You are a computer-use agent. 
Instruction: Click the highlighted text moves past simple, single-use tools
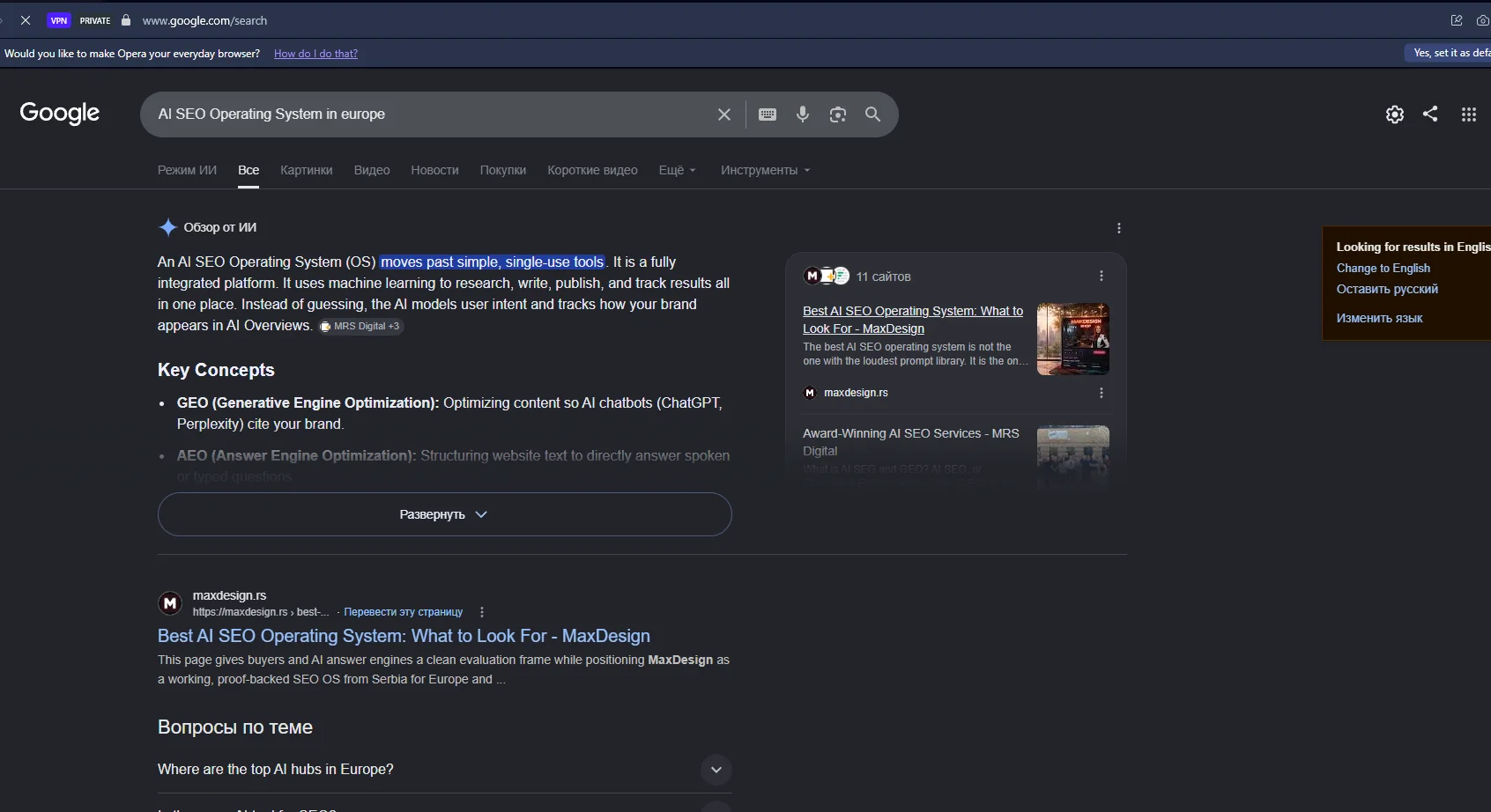click(493, 262)
